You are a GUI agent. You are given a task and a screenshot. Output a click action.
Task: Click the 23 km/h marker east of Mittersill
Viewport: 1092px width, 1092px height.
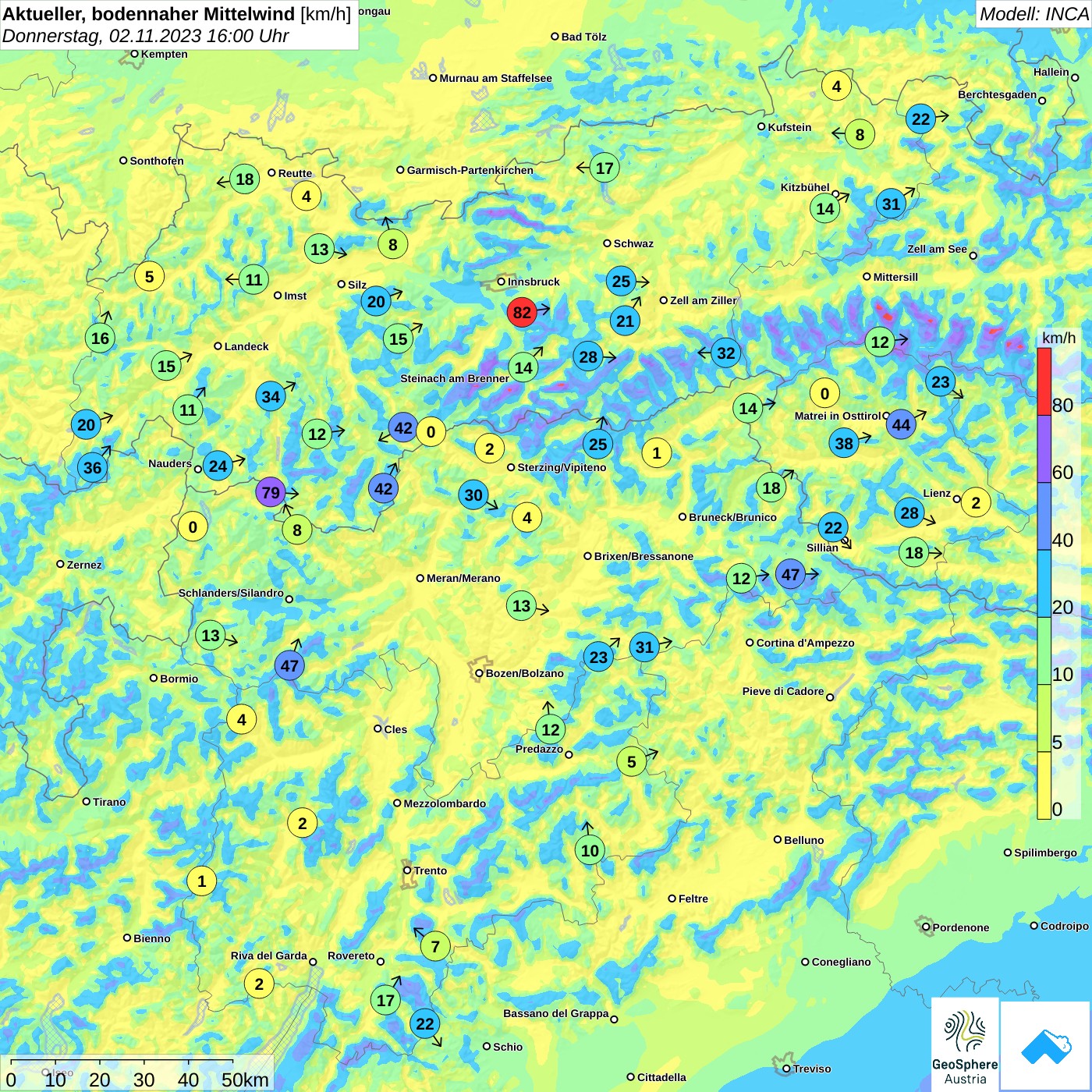(x=941, y=382)
